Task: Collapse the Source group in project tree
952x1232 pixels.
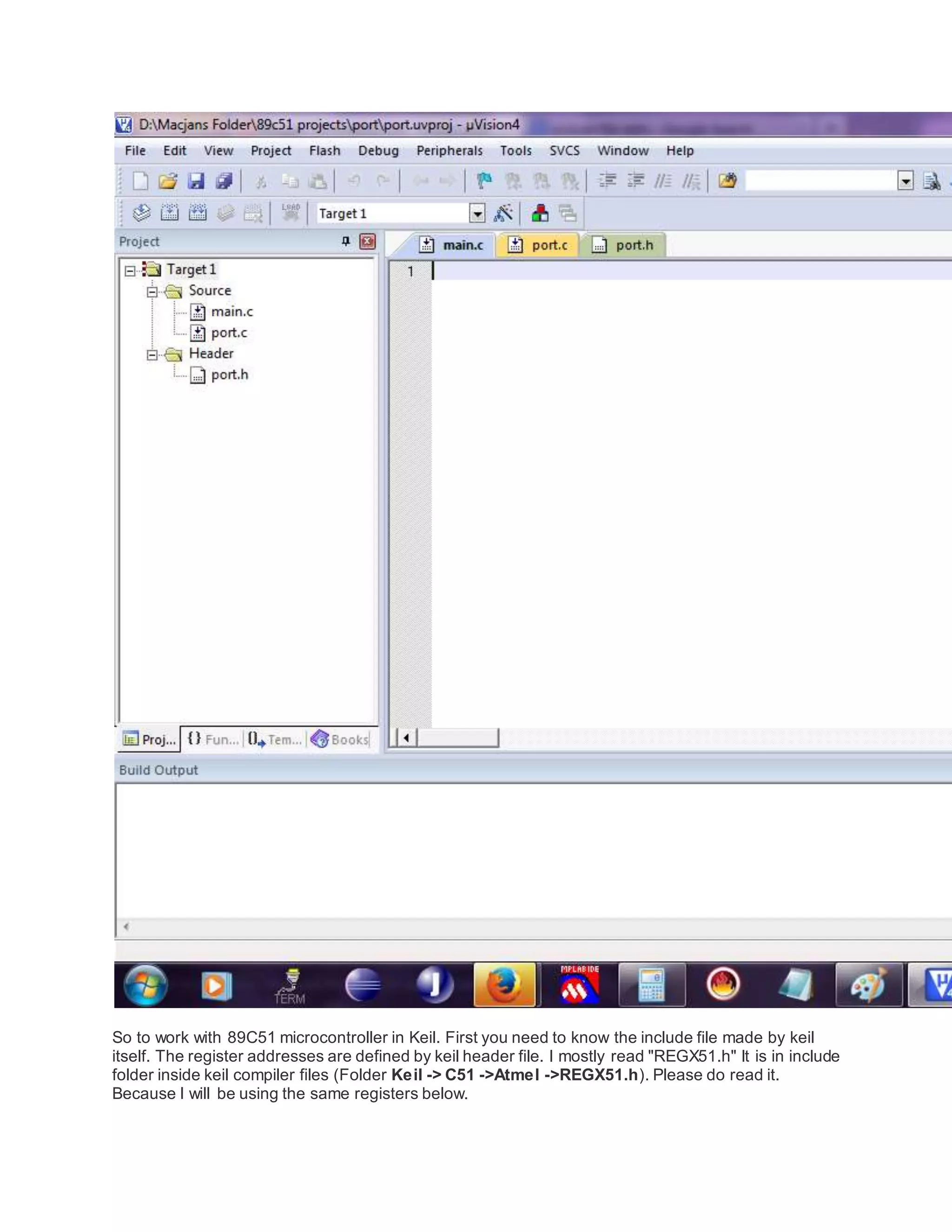Action: [x=152, y=291]
